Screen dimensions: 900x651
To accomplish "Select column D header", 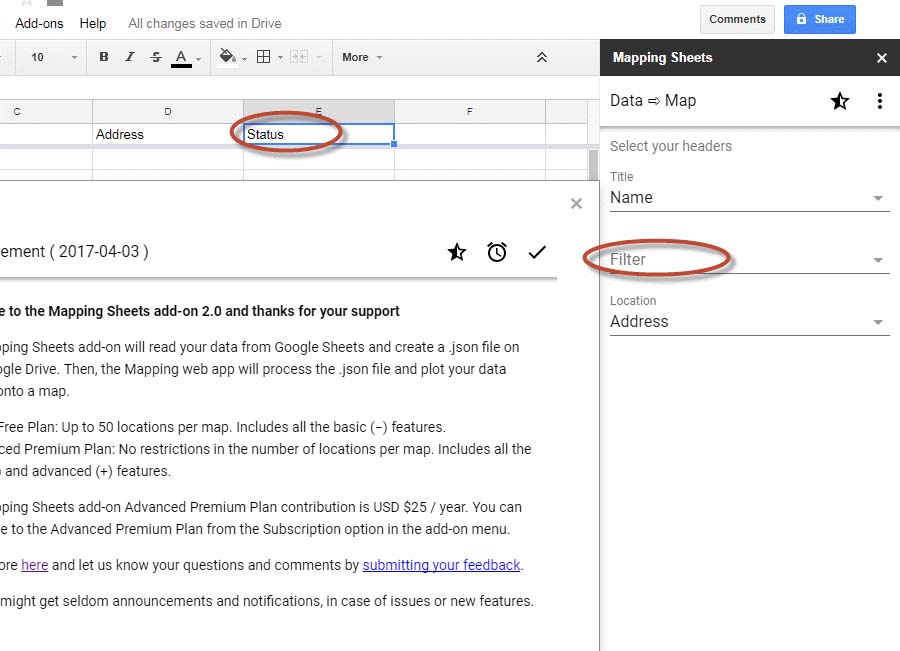I will coord(168,111).
